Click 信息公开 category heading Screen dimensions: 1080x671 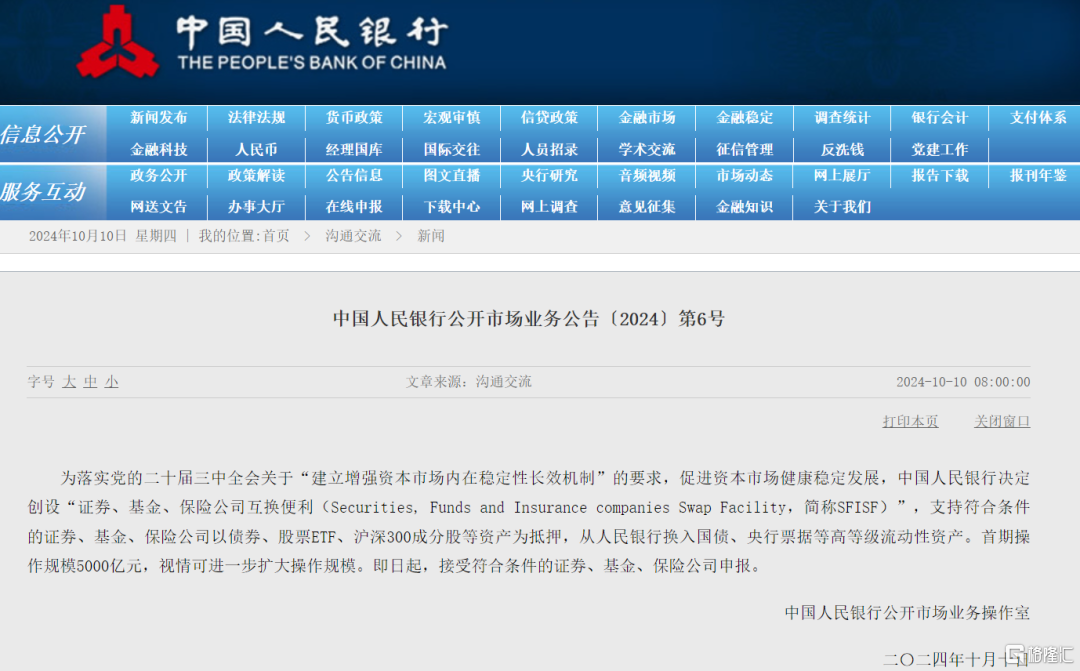pyautogui.click(x=43, y=134)
